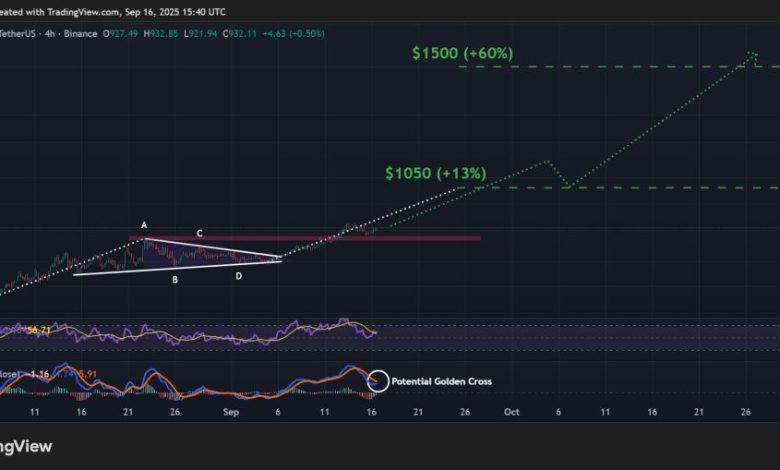Select wave point D label on chart

pos(238,275)
